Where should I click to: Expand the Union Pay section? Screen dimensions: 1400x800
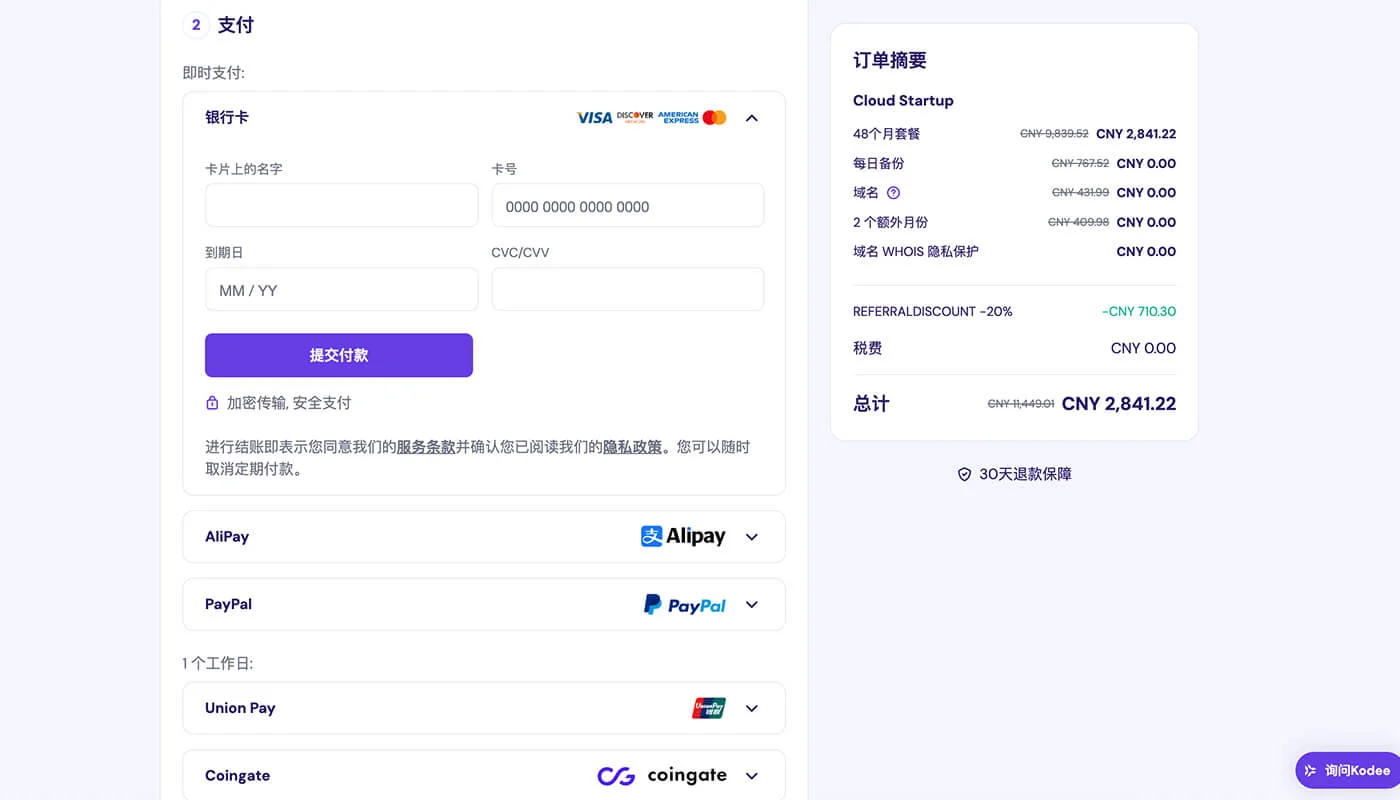coord(751,707)
